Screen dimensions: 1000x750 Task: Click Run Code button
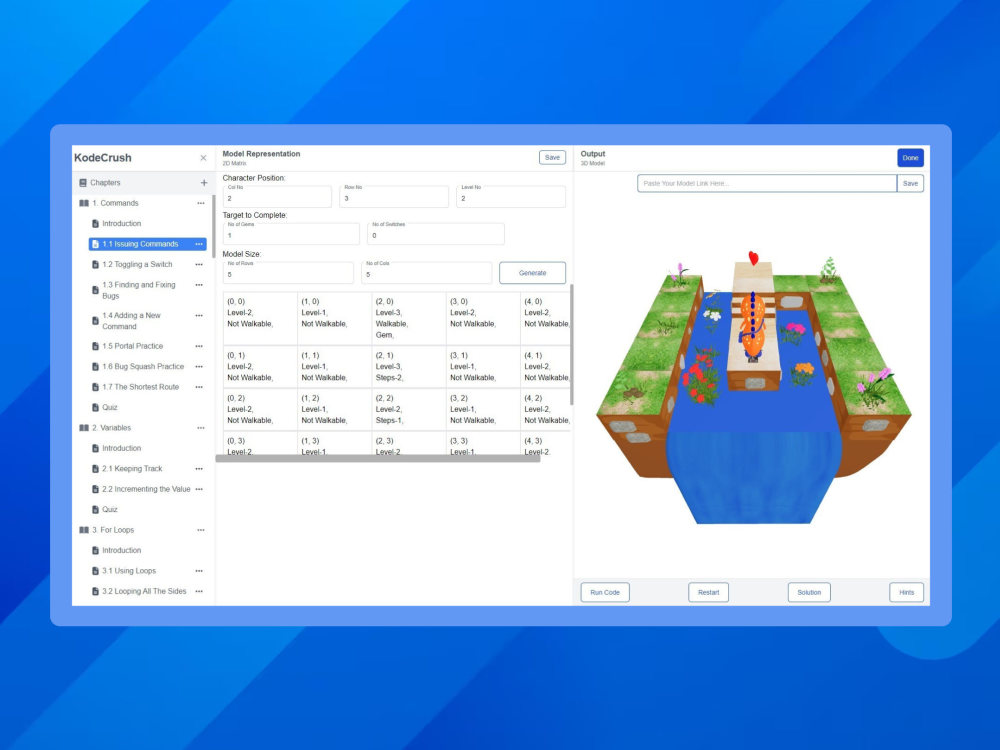pos(605,592)
